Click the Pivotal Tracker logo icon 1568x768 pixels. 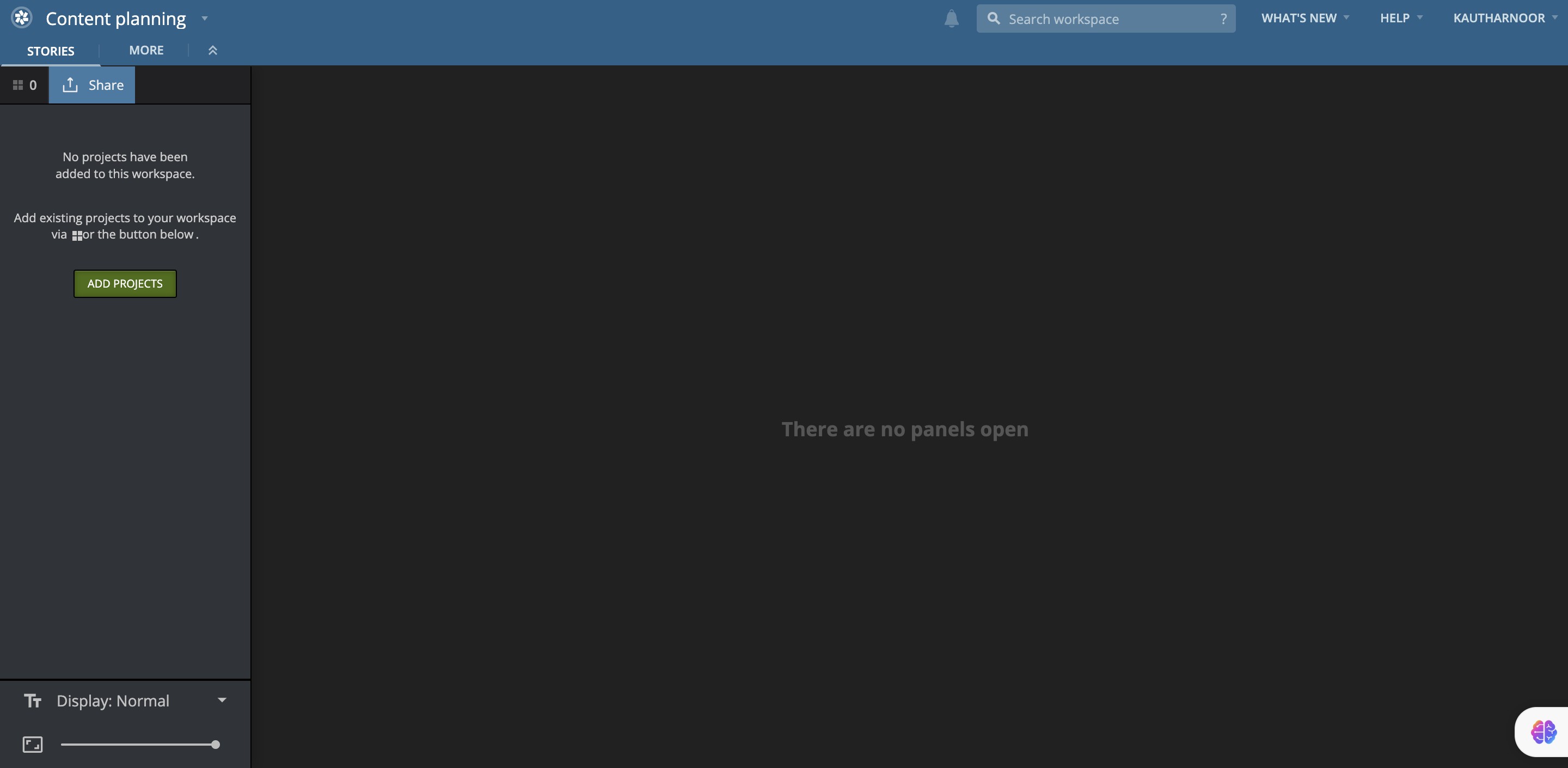point(22,17)
